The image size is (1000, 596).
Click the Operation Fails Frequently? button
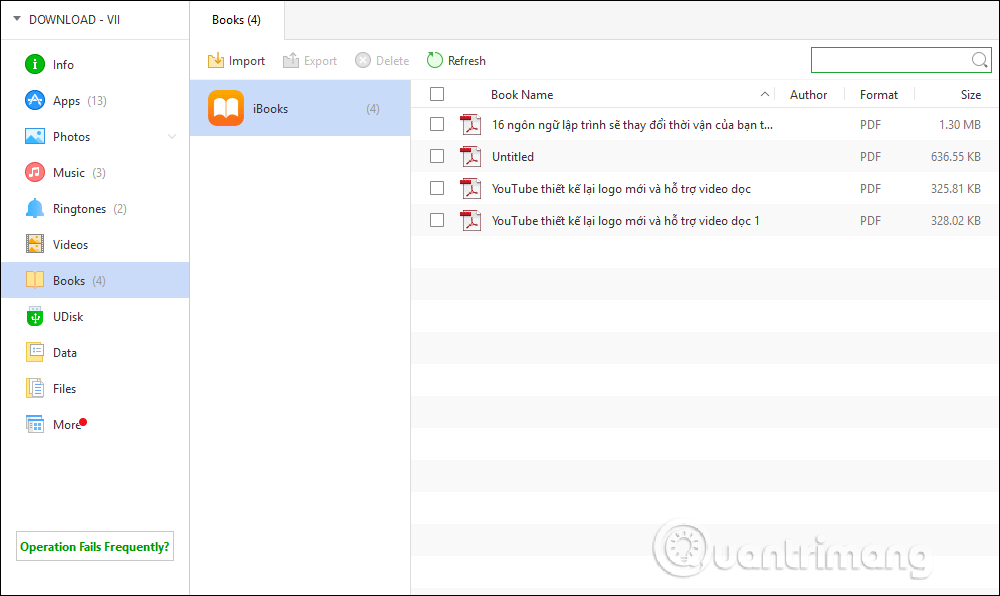pos(95,546)
